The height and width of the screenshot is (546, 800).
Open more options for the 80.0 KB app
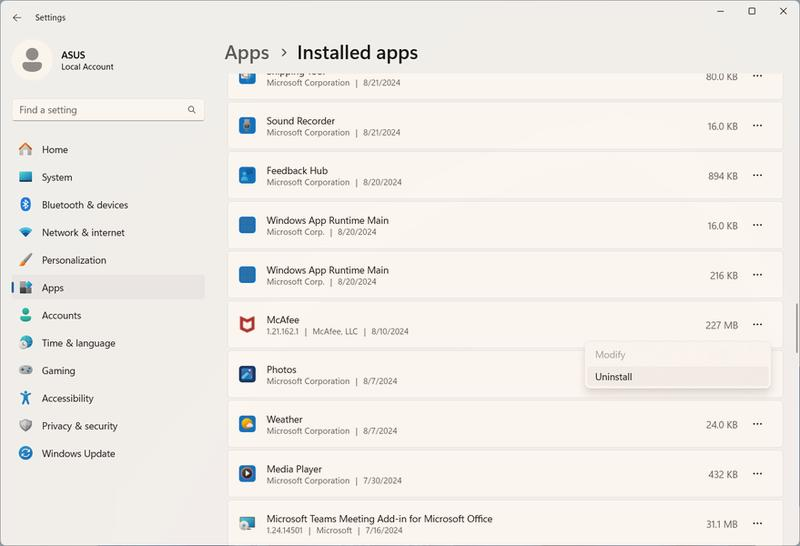(757, 76)
